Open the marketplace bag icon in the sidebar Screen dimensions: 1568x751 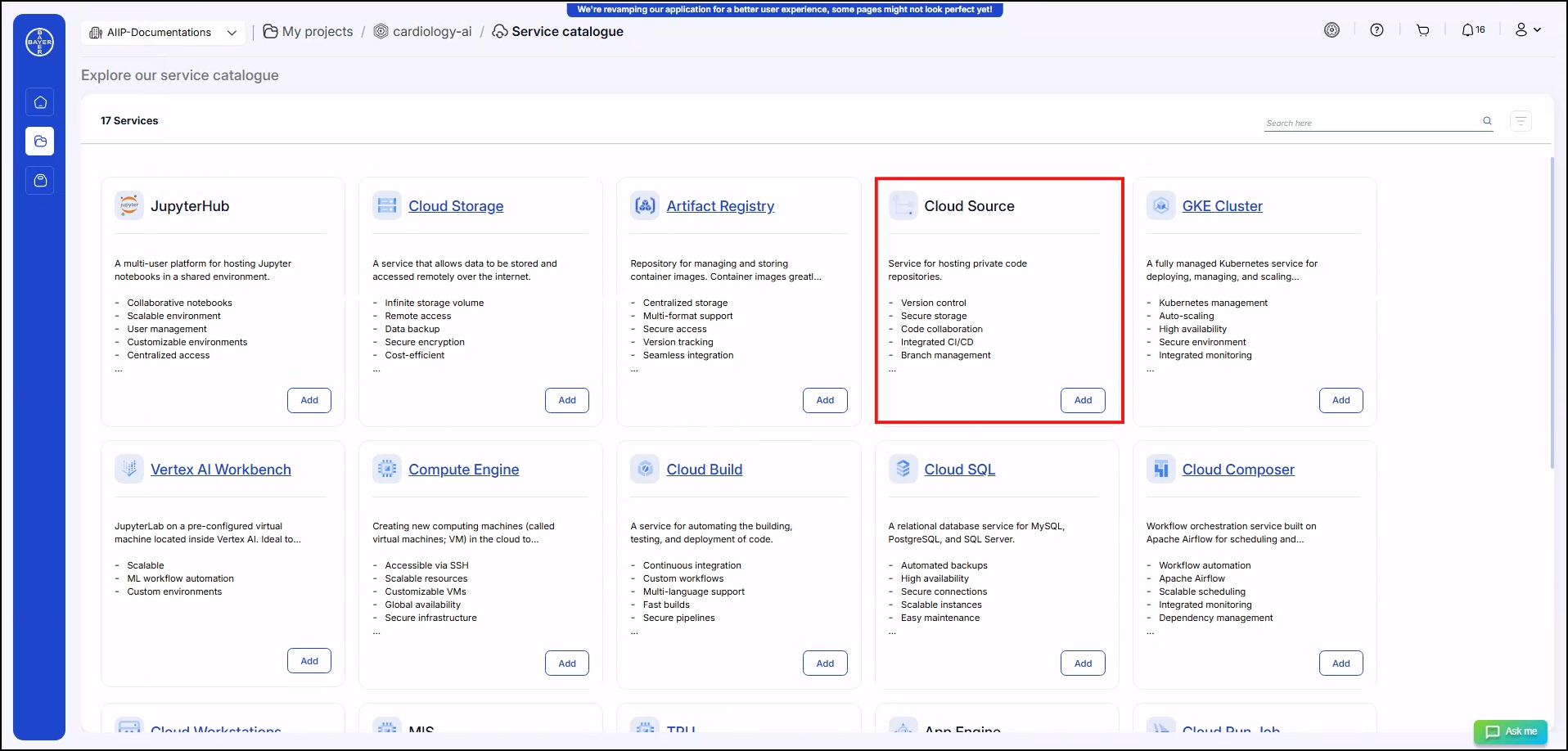pos(40,180)
